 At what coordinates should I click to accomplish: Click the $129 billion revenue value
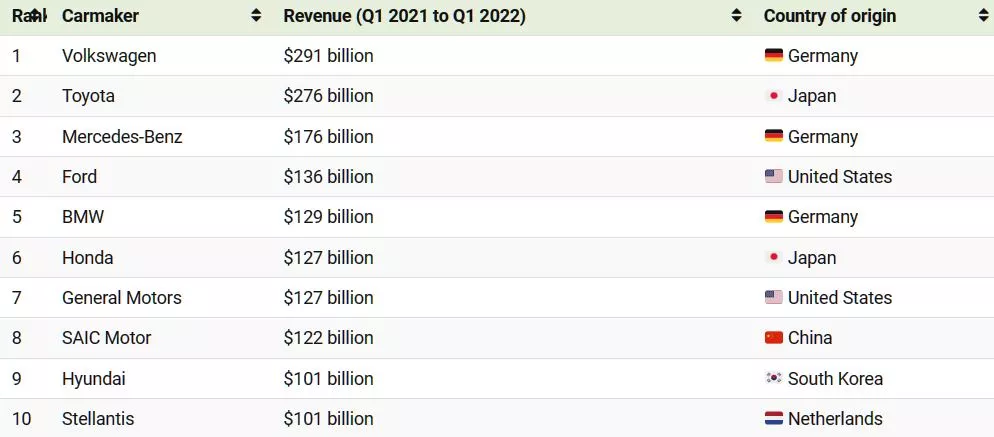[x=328, y=217]
